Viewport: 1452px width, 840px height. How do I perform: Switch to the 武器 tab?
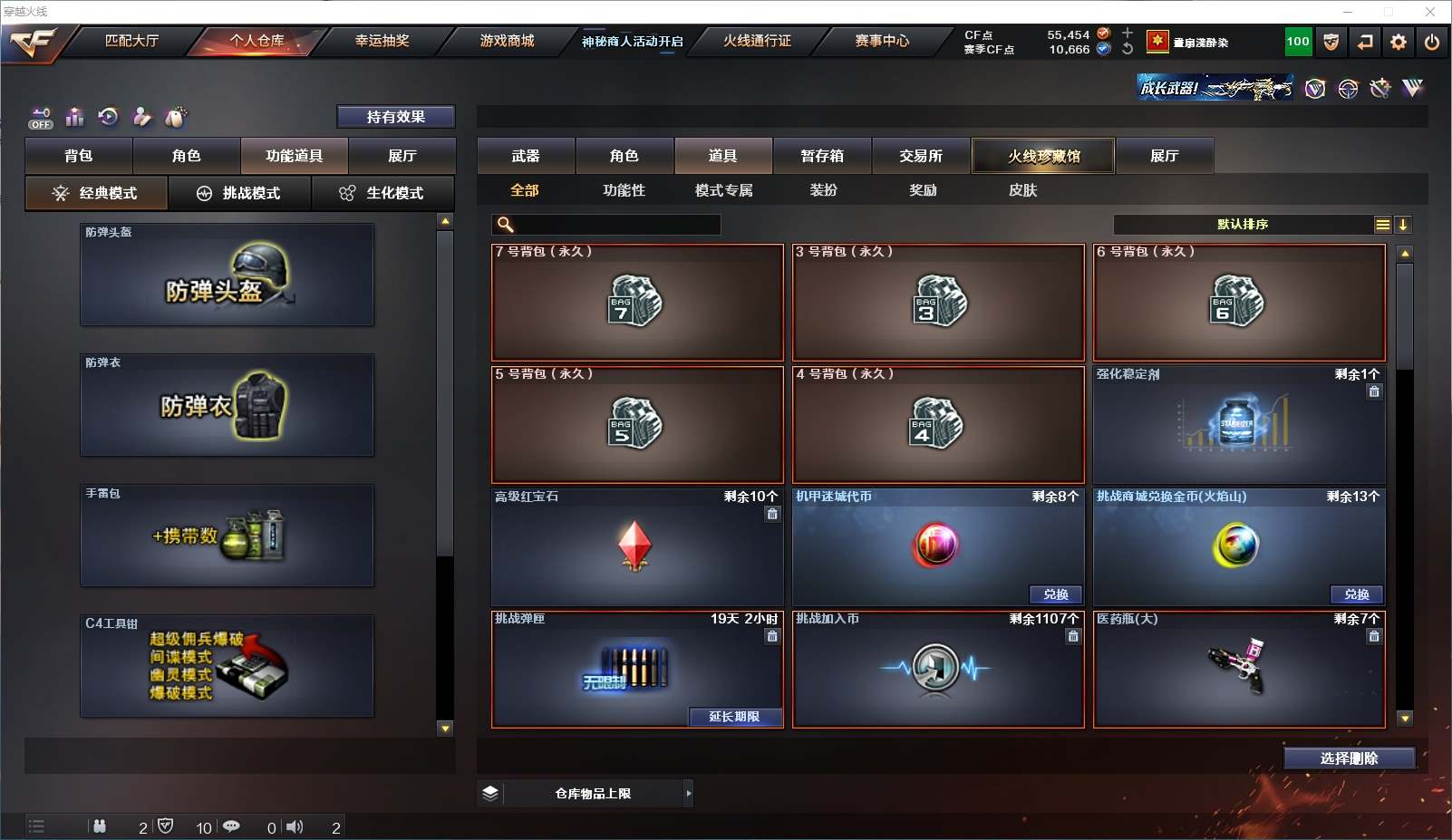coord(526,156)
